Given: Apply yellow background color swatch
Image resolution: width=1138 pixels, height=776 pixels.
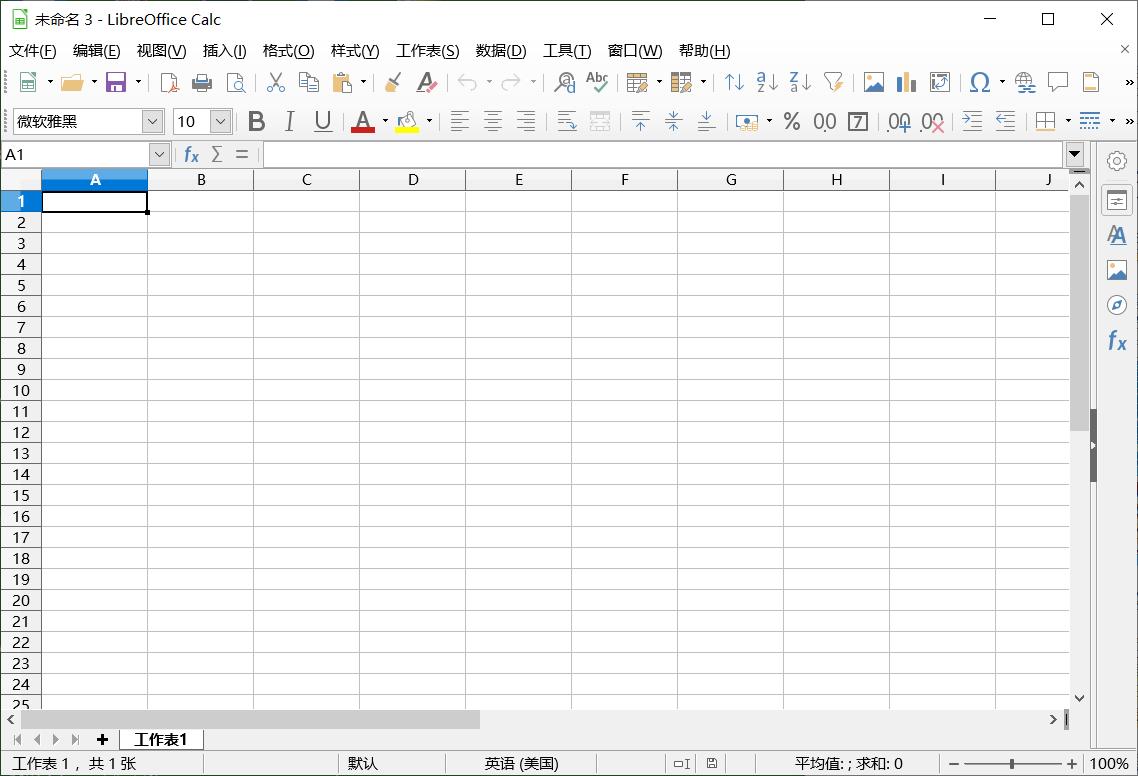Looking at the screenshot, I should (x=407, y=121).
